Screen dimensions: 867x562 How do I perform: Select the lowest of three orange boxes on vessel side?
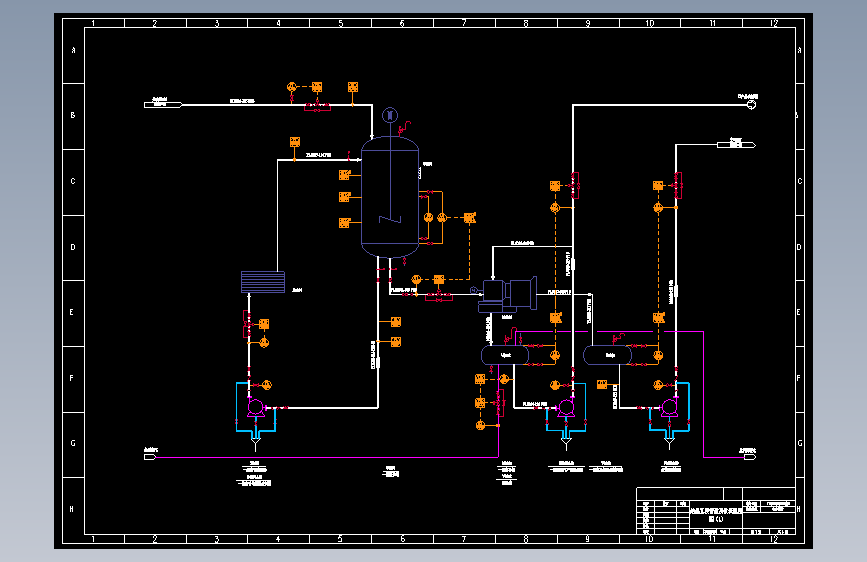click(x=344, y=222)
